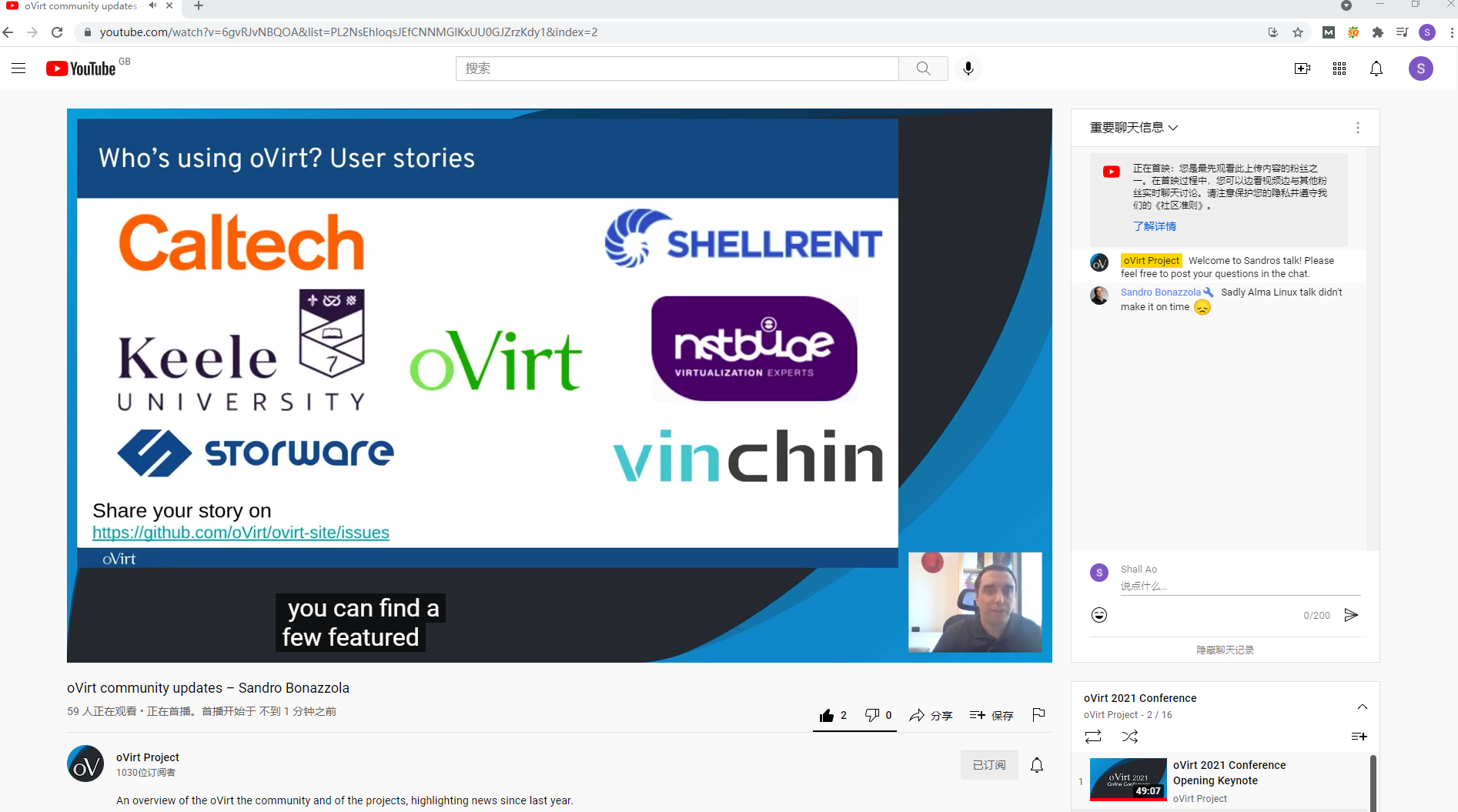Dislike the video with thumbs down
This screenshot has height=812, width=1458.
click(x=878, y=715)
